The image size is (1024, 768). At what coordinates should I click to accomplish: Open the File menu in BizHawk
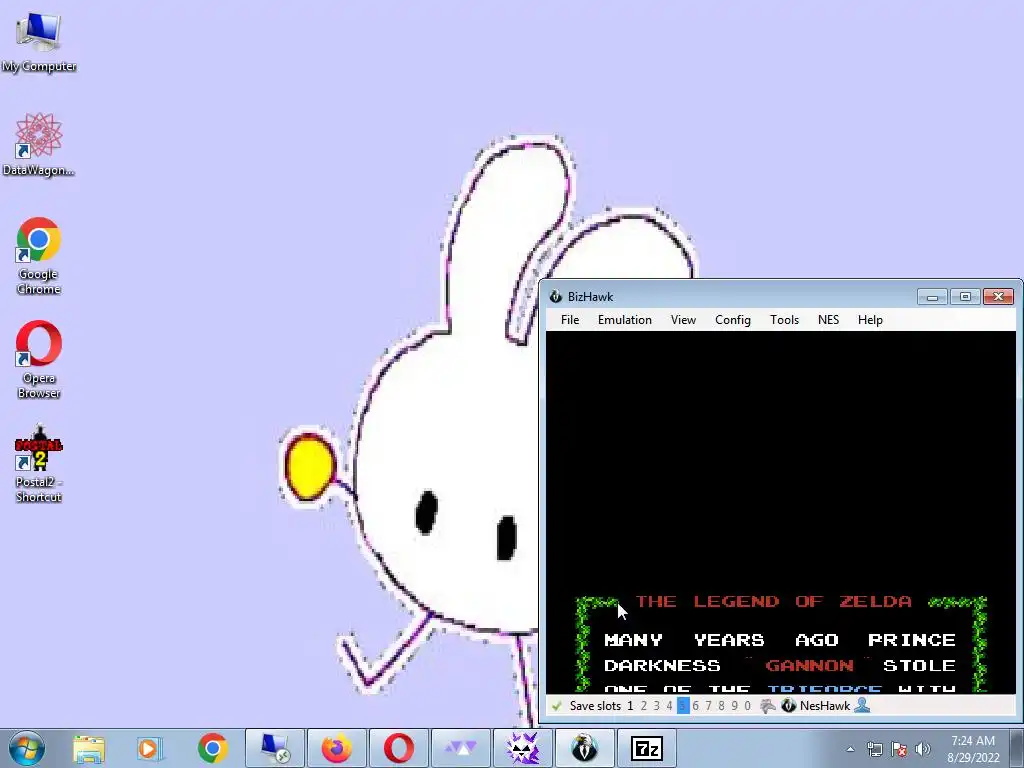pyautogui.click(x=569, y=320)
